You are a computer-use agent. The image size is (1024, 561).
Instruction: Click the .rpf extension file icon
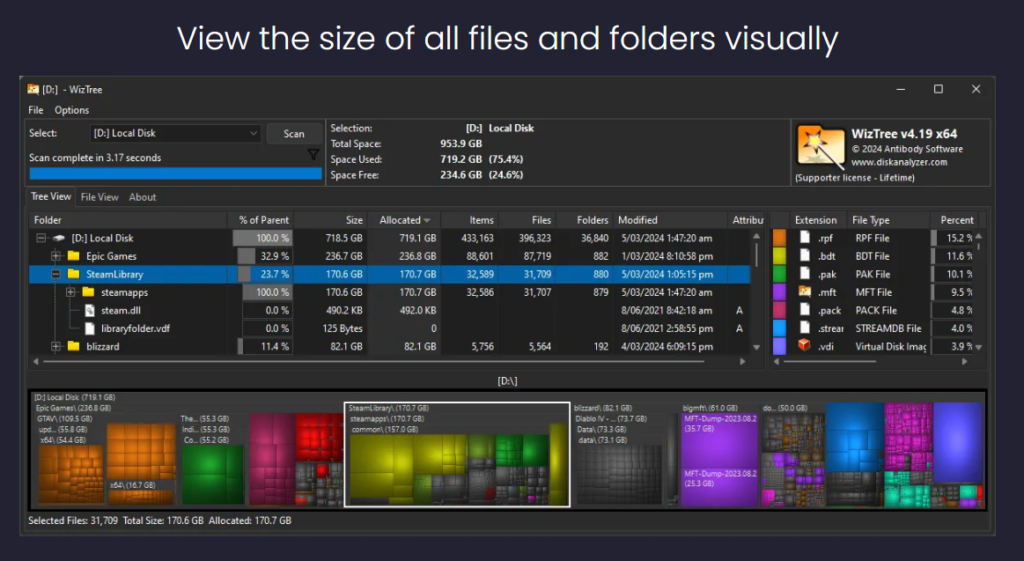click(805, 238)
